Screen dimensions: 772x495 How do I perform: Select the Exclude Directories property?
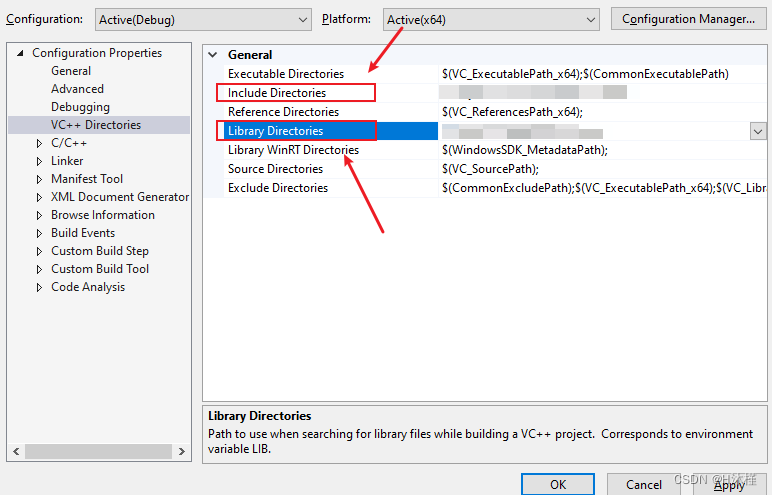pos(278,188)
